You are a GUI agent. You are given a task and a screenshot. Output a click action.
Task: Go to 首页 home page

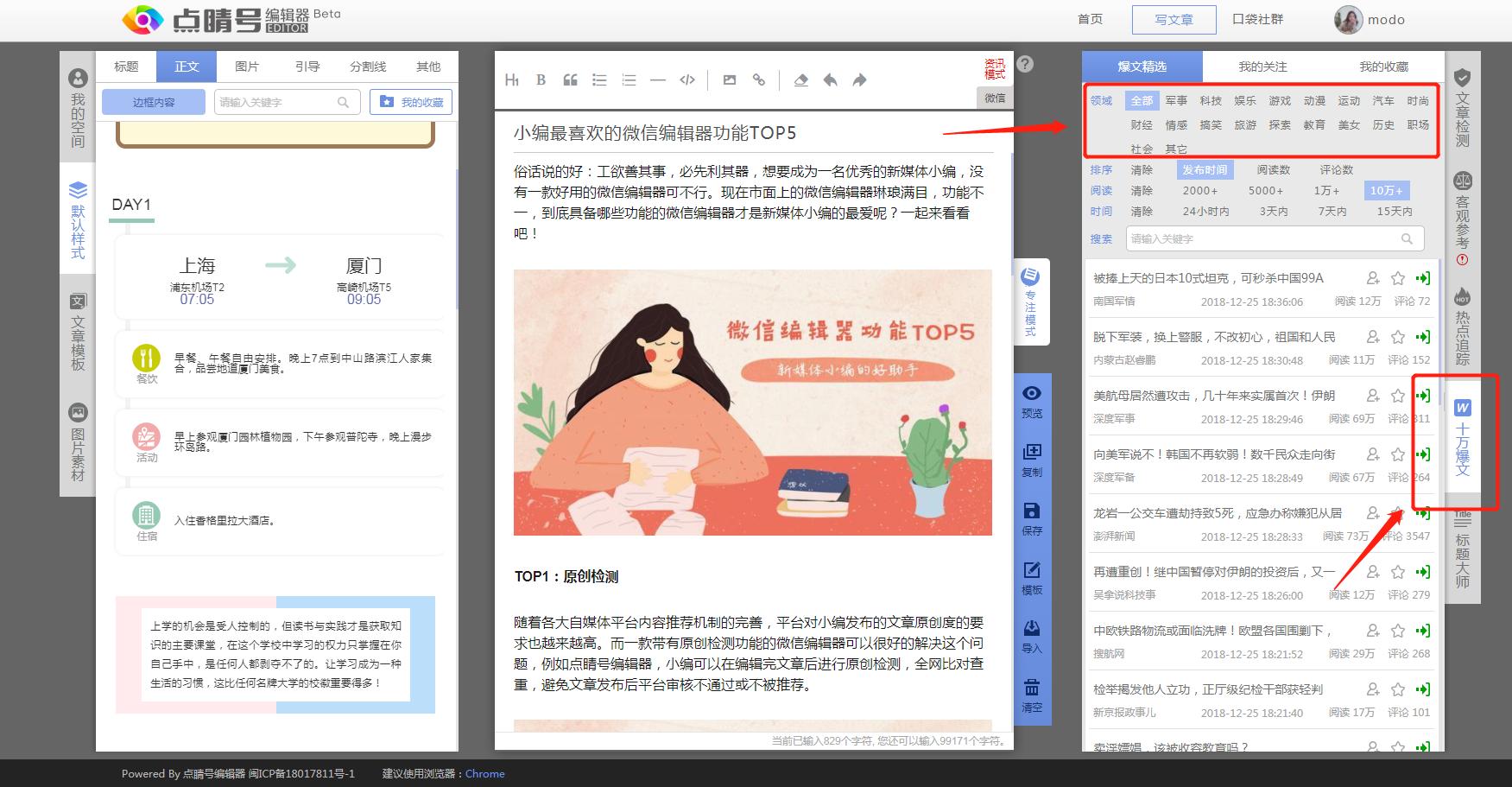[x=1091, y=20]
